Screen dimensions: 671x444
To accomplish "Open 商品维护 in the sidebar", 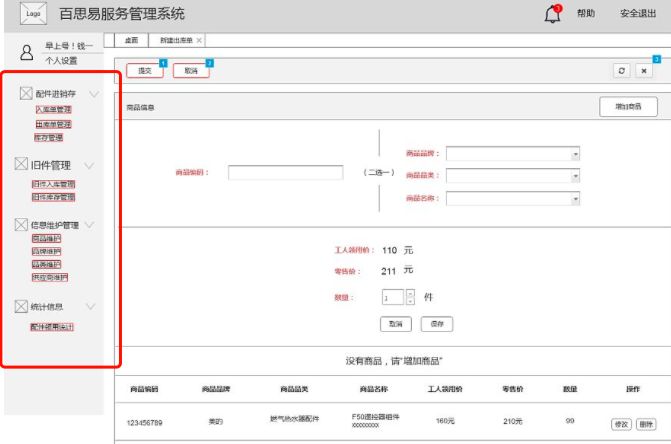I will (x=47, y=238).
